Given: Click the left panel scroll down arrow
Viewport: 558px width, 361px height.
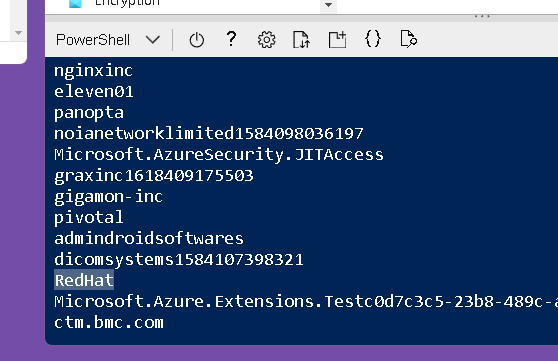Looking at the screenshot, I should coord(19,33).
